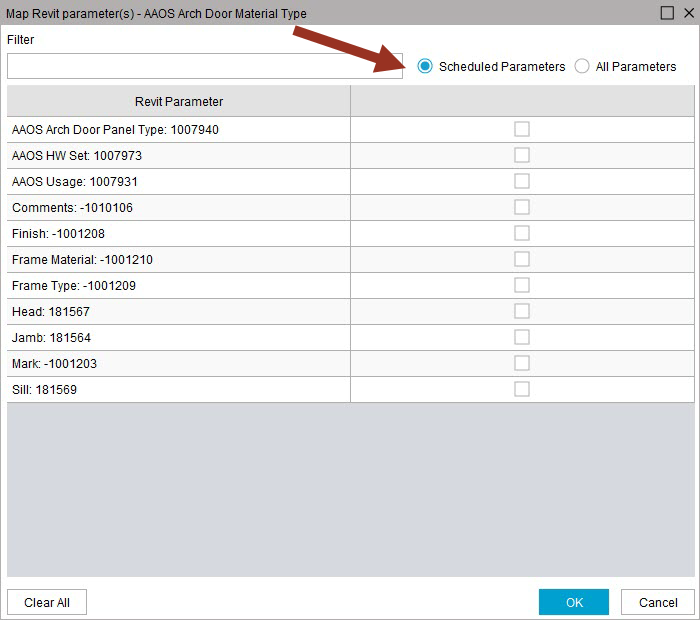Select the All Parameters radio button

[582, 66]
